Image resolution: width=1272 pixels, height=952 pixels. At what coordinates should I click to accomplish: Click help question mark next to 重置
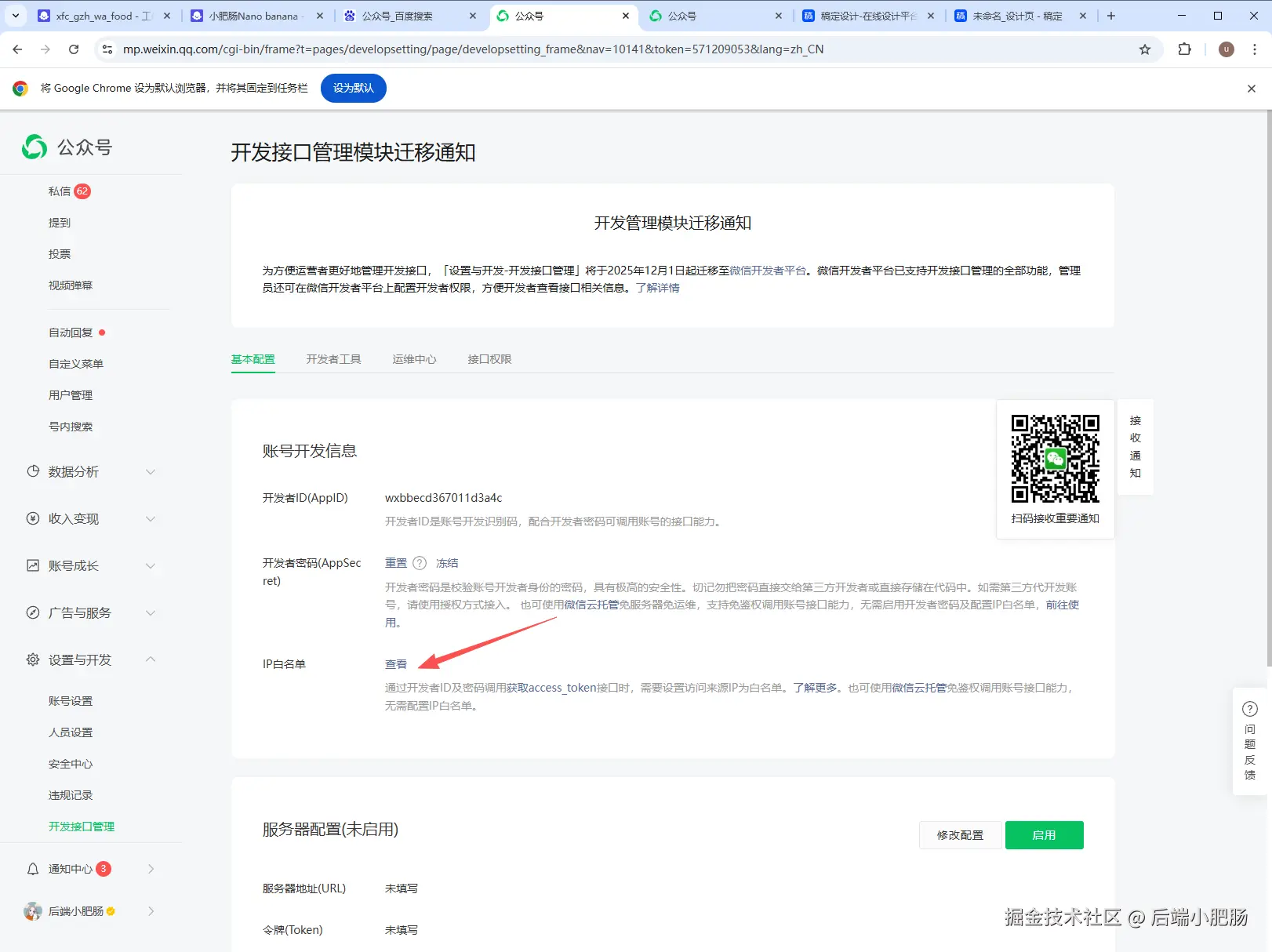pos(420,563)
